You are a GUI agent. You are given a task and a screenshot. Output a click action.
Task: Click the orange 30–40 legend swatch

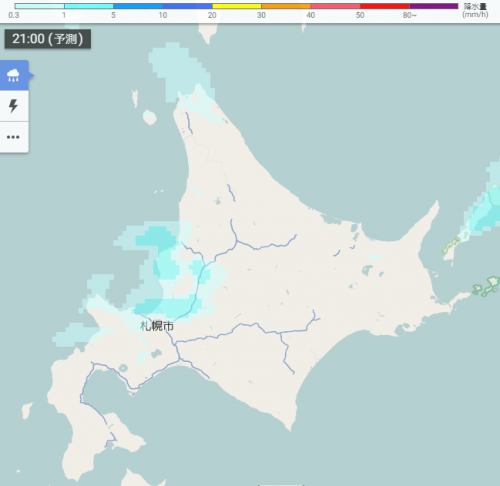pyautogui.click(x=286, y=6)
